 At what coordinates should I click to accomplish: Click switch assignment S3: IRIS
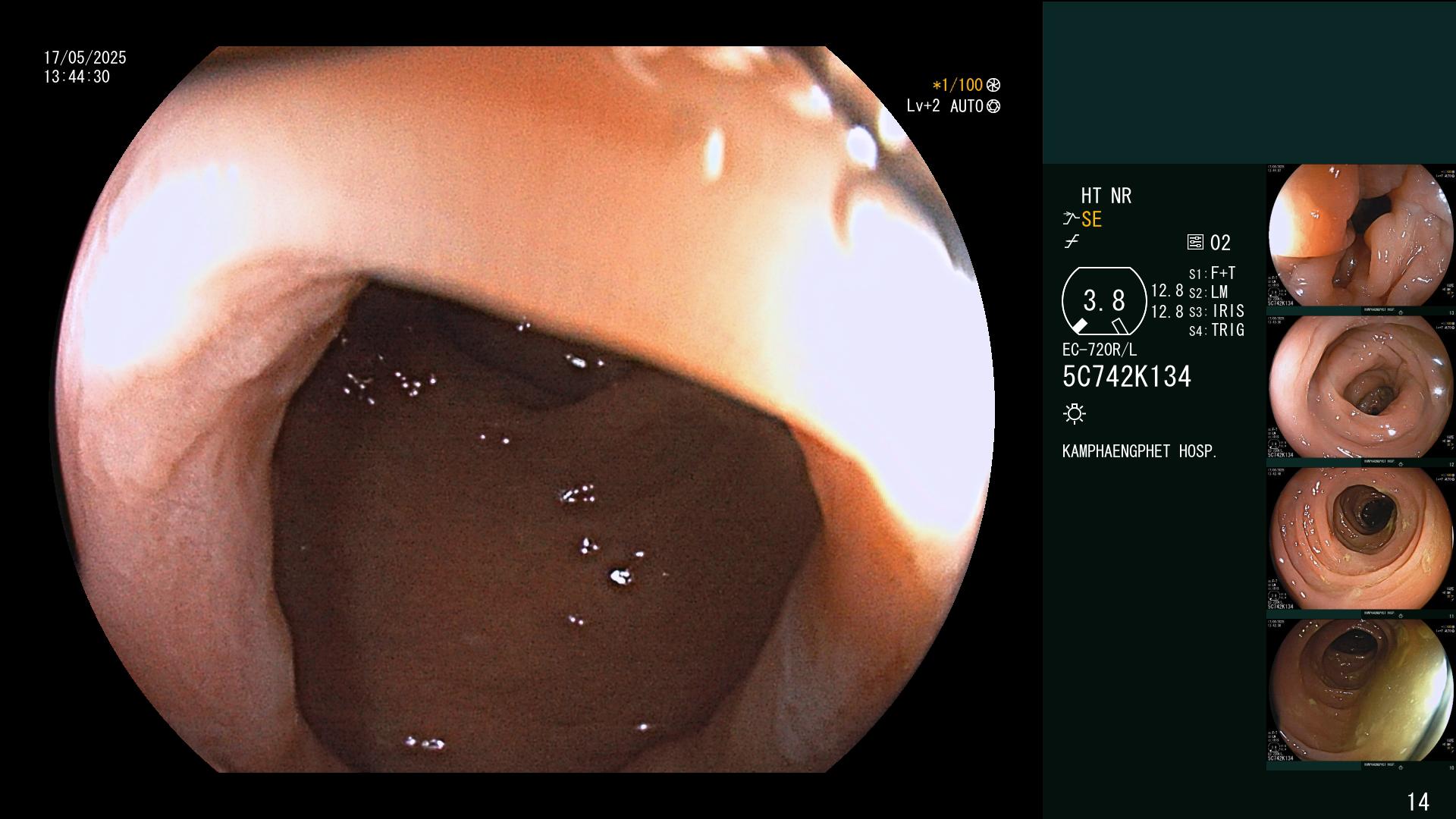pos(1216,312)
